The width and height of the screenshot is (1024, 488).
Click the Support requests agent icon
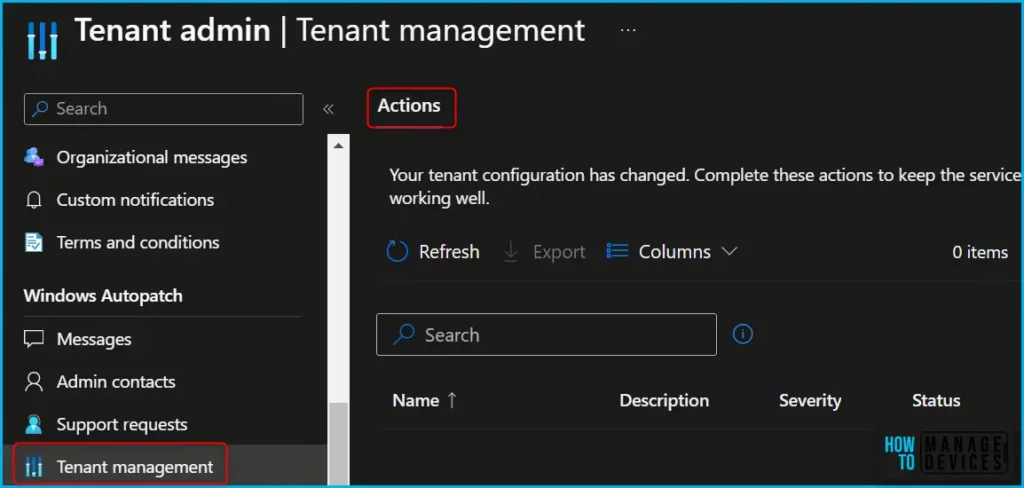coord(33,425)
